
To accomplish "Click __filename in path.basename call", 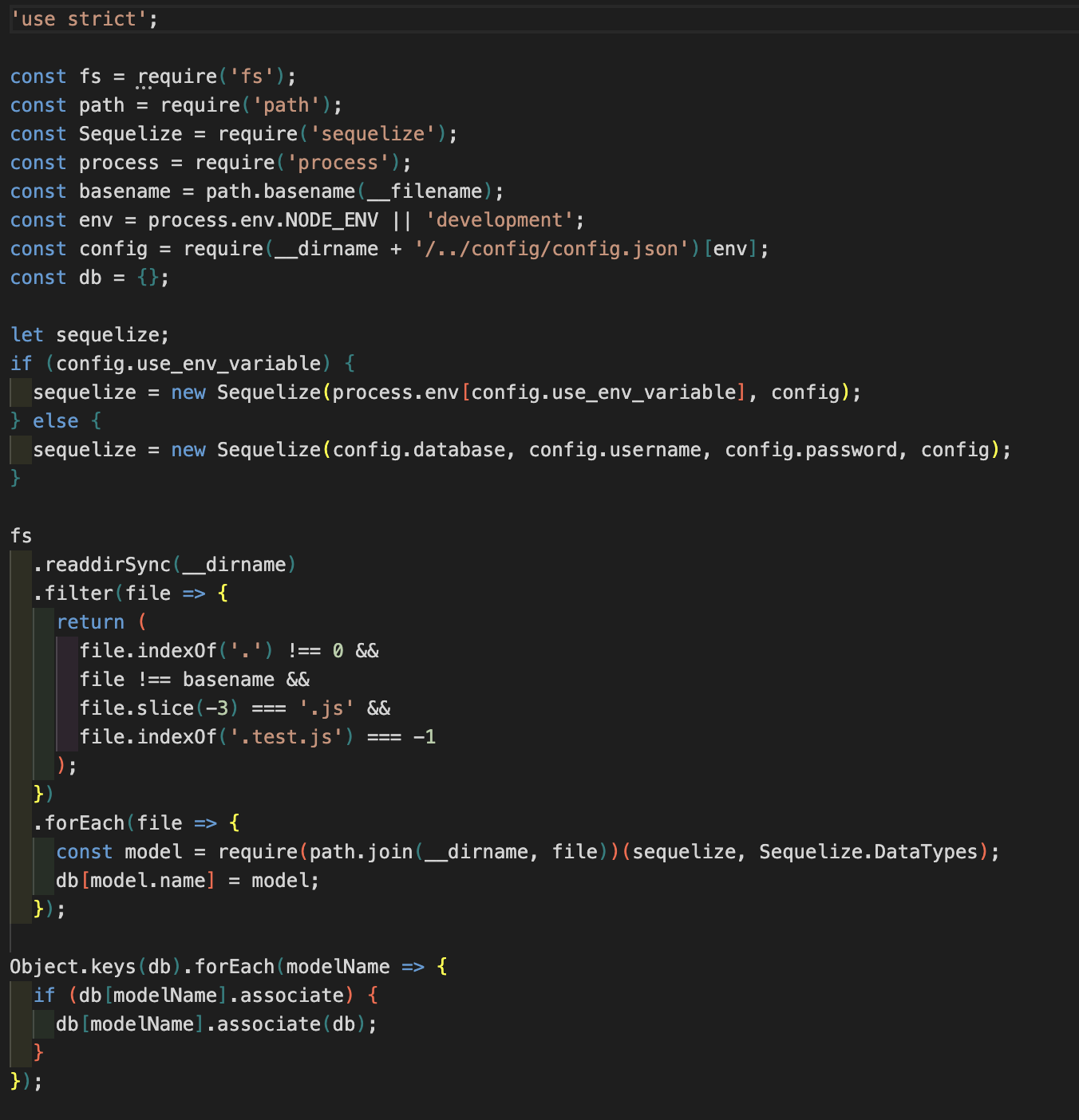I will point(425,191).
